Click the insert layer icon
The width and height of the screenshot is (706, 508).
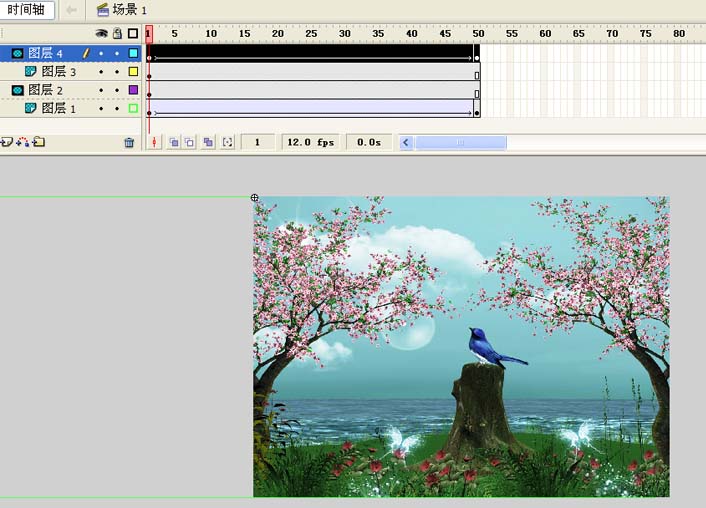(x=6, y=142)
